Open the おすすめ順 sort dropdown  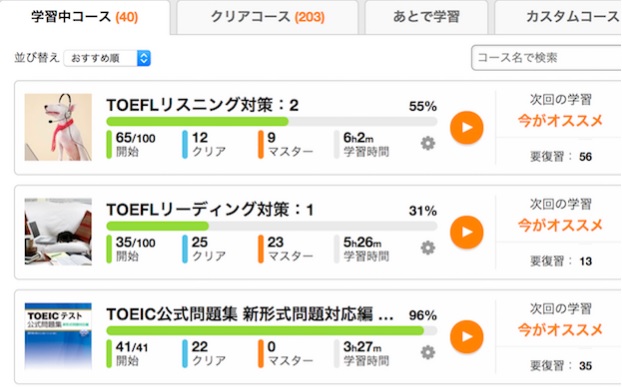pyautogui.click(x=107, y=58)
